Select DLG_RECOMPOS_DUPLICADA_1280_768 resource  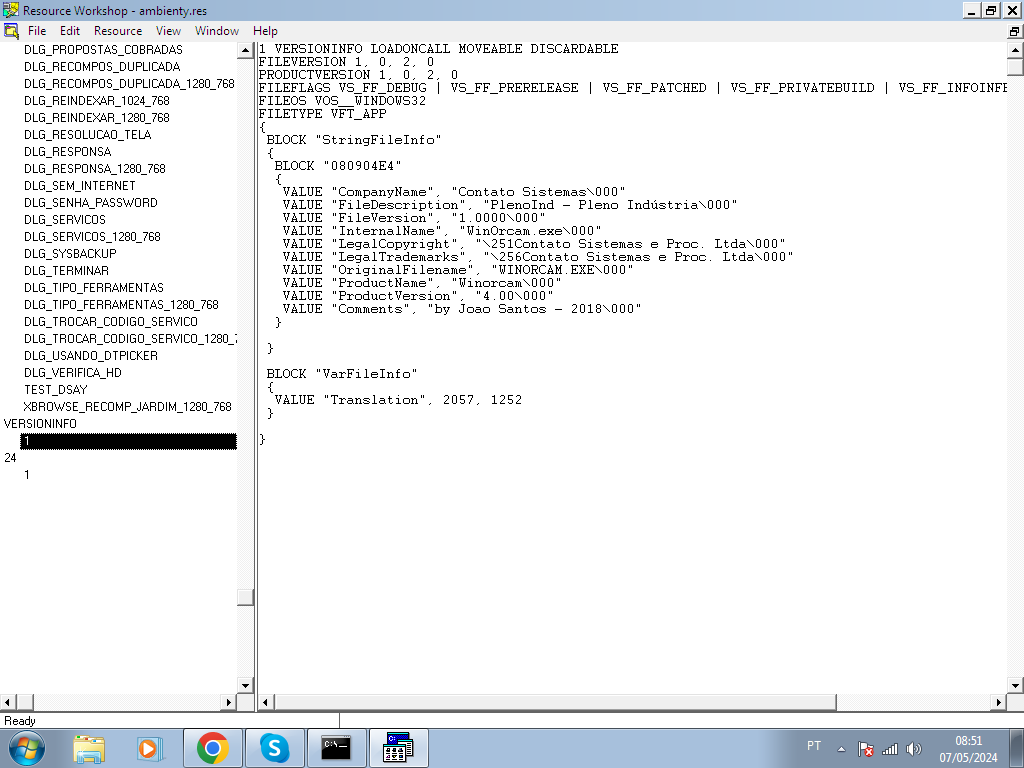[x=129, y=84]
